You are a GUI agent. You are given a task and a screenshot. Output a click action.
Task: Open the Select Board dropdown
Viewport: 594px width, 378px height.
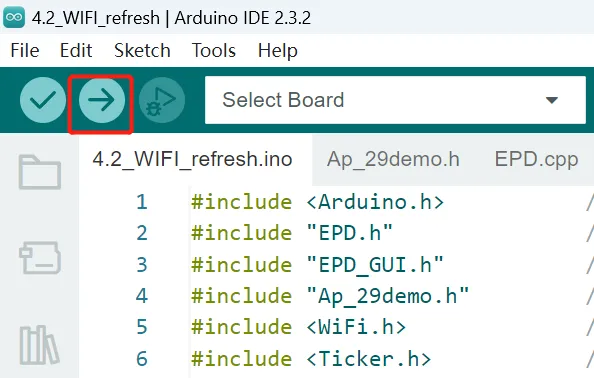395,100
